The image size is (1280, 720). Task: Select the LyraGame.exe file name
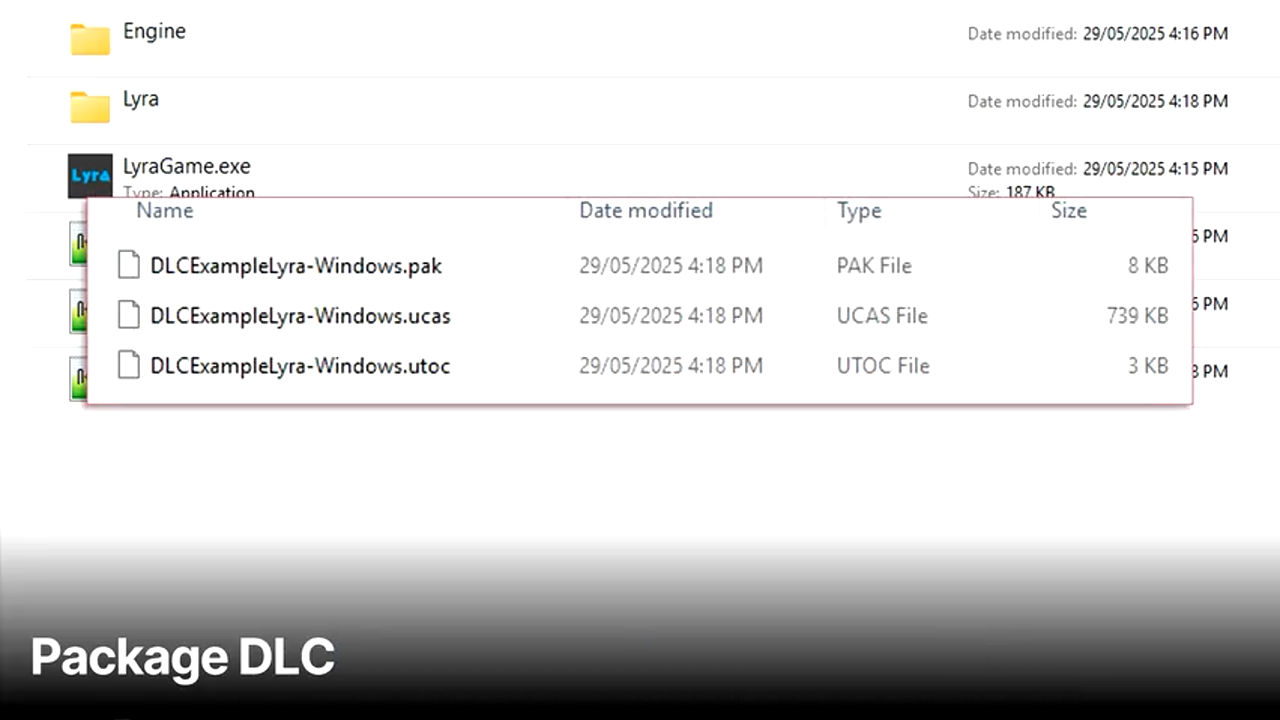point(187,166)
